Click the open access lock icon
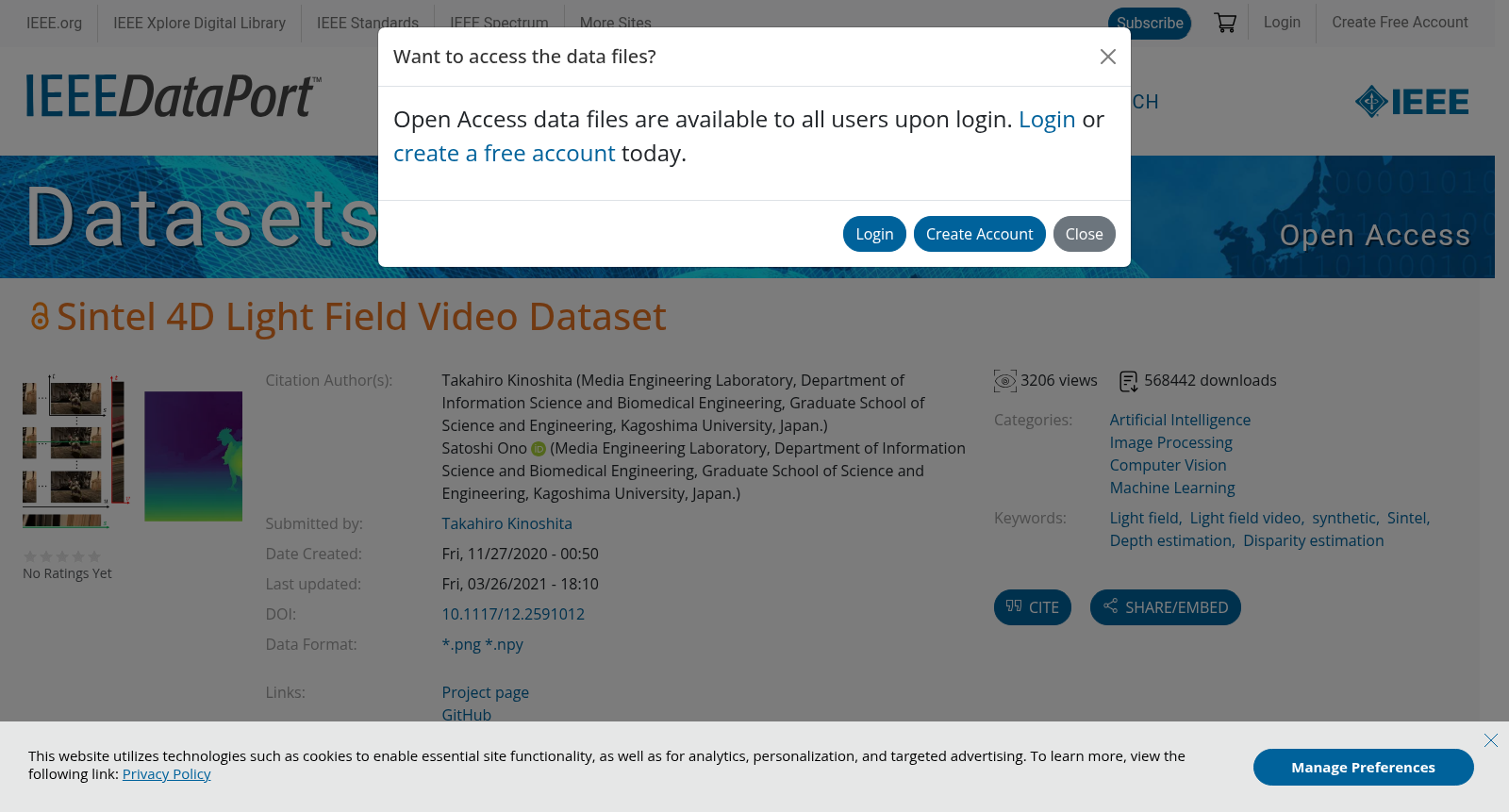 [40, 317]
